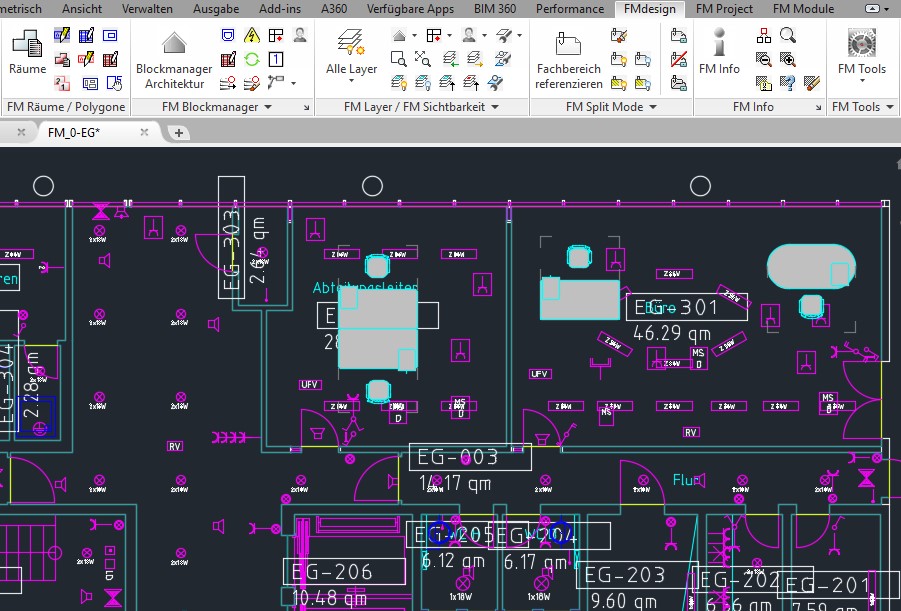Switch to the FM Project tab
Viewport: 901px width, 611px height.
pyautogui.click(x=724, y=9)
